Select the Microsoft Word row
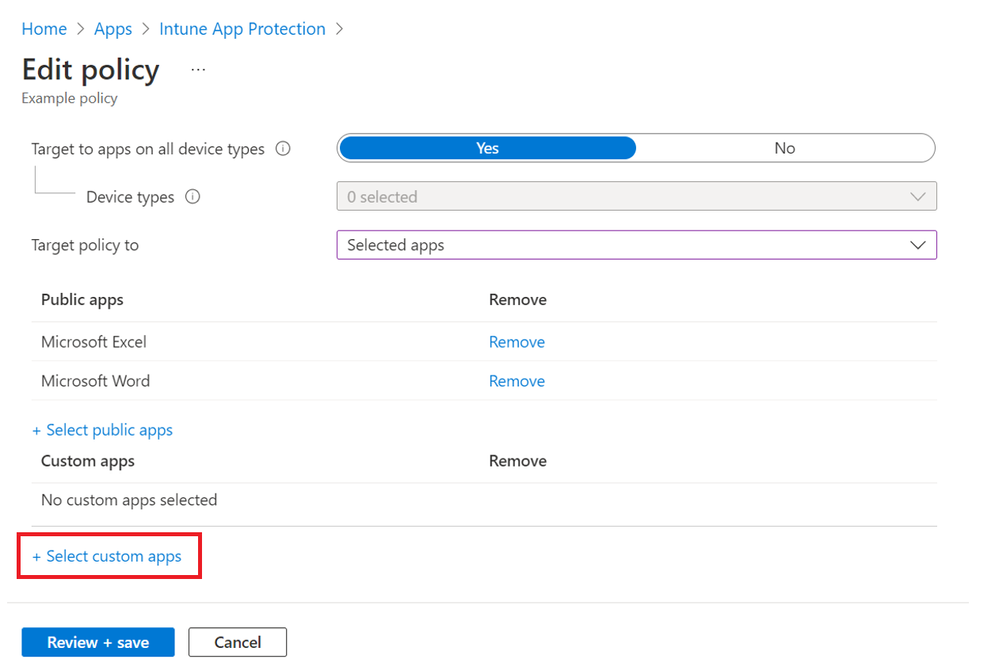 (95, 381)
